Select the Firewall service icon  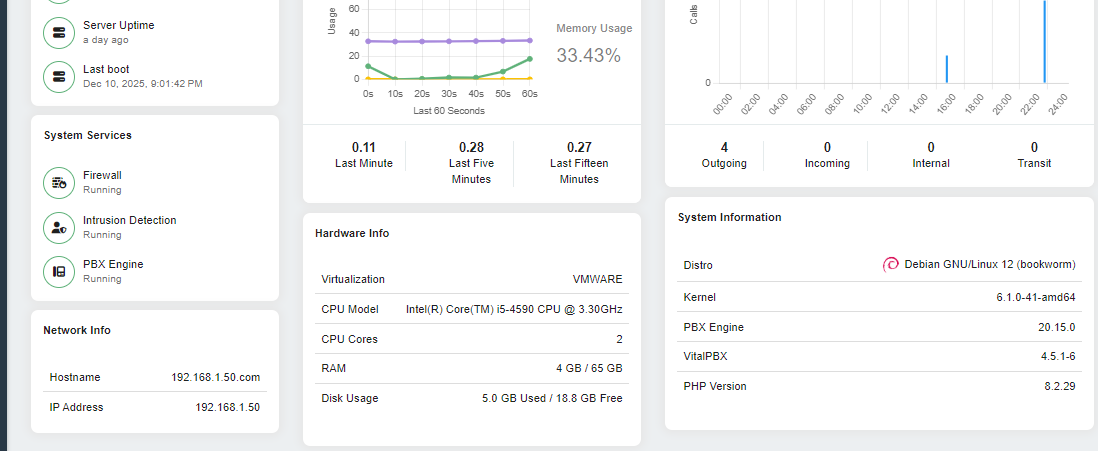(x=59, y=182)
